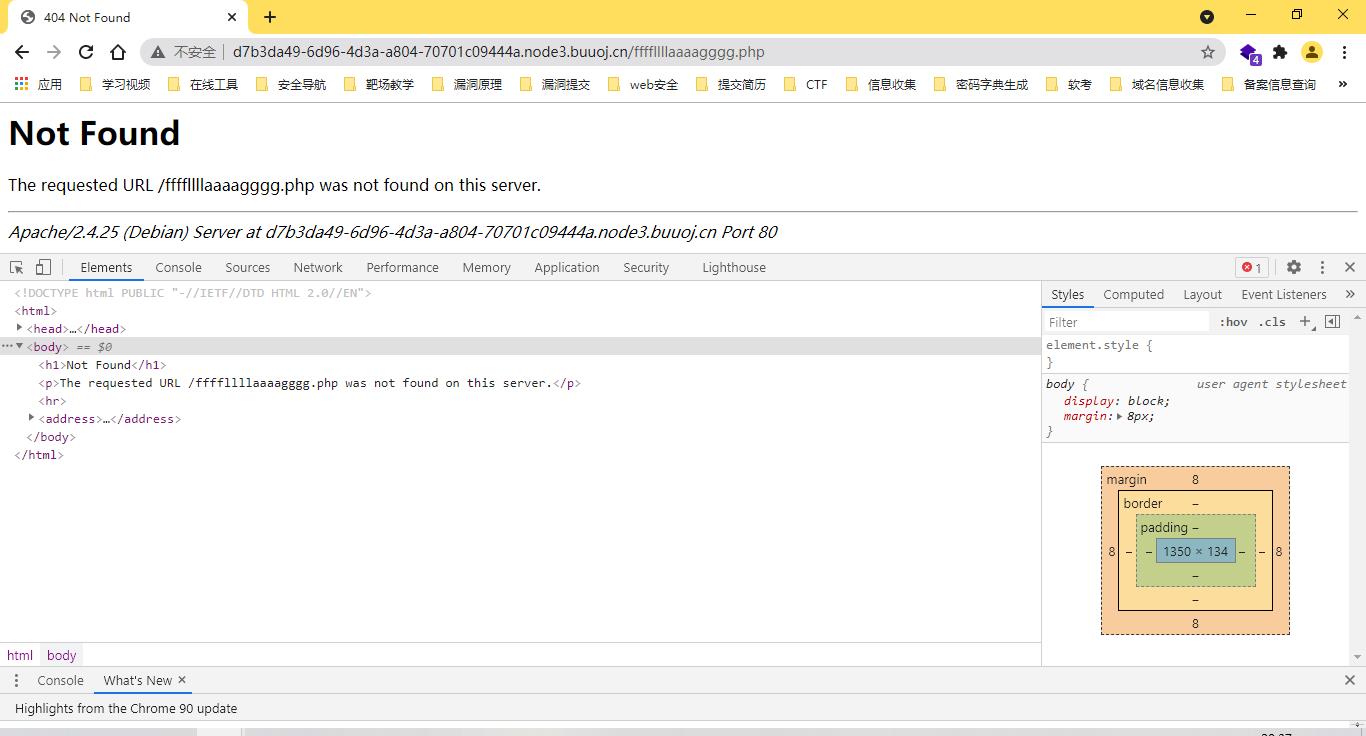The height and width of the screenshot is (736, 1366).
Task: Toggle the .cls class editor
Action: pos(1272,322)
